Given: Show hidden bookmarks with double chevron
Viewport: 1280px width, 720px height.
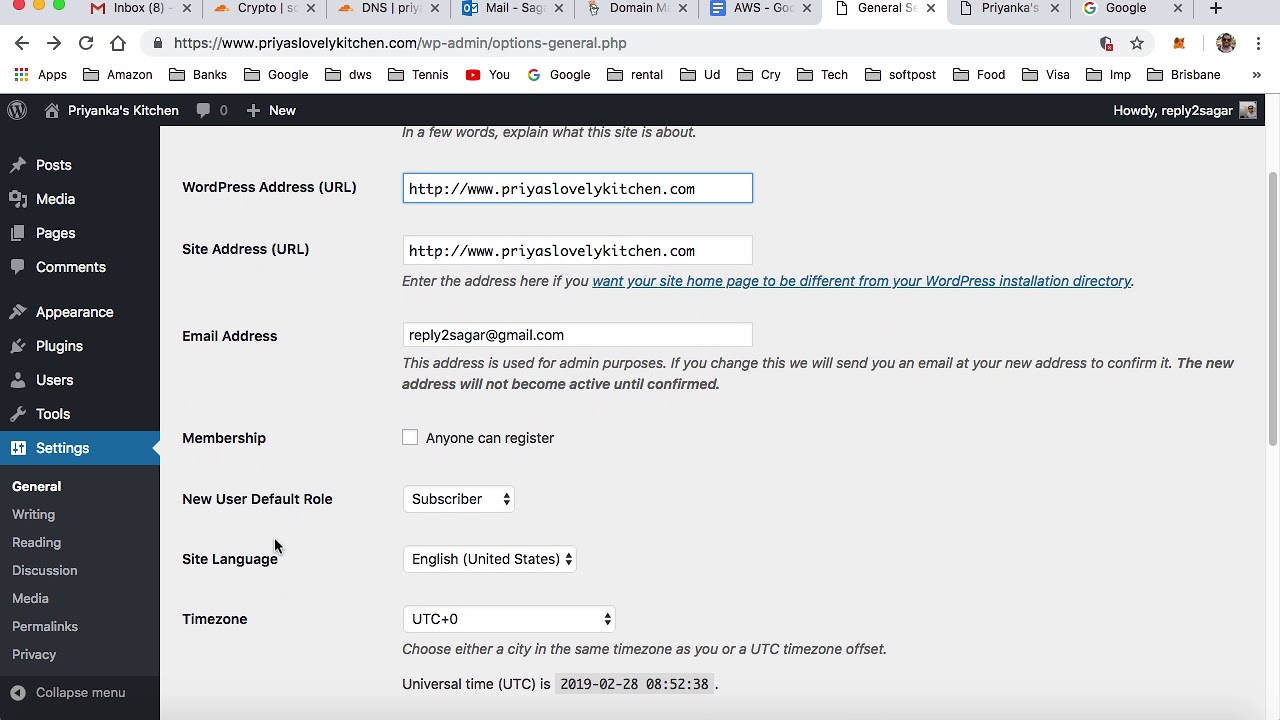Looking at the screenshot, I should click(1257, 75).
